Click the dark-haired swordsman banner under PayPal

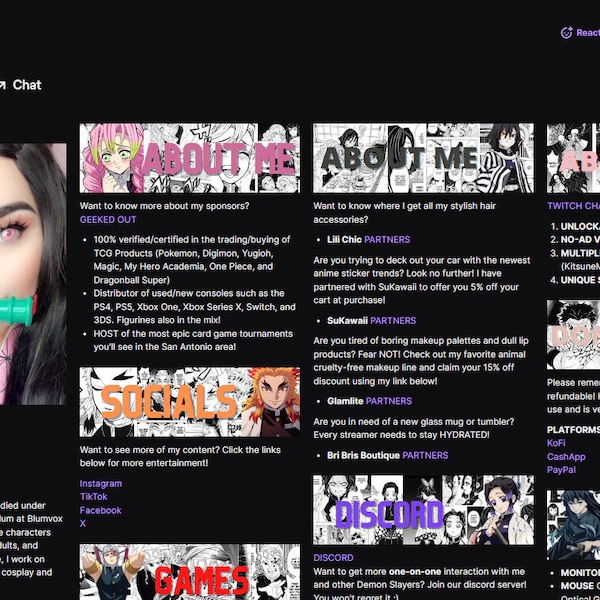click(573, 525)
